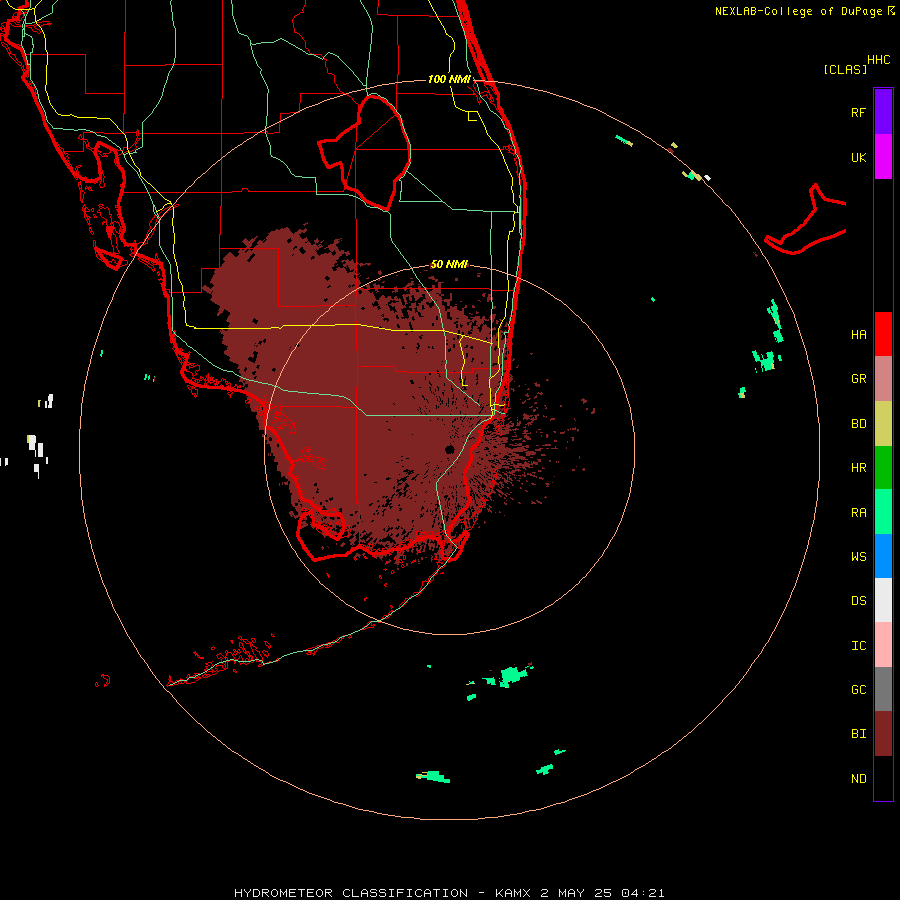Viewport: 900px width, 900px height.
Task: Click the 'HA' legend label
Action: (858, 335)
